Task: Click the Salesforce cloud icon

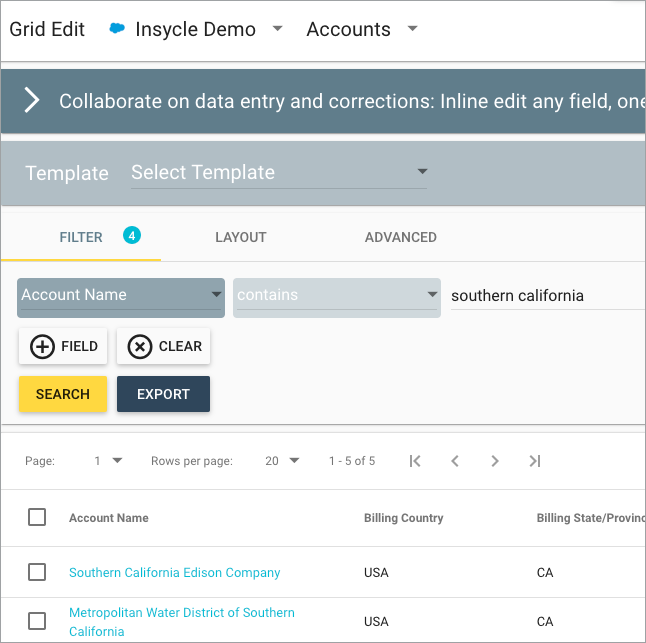Action: click(117, 29)
